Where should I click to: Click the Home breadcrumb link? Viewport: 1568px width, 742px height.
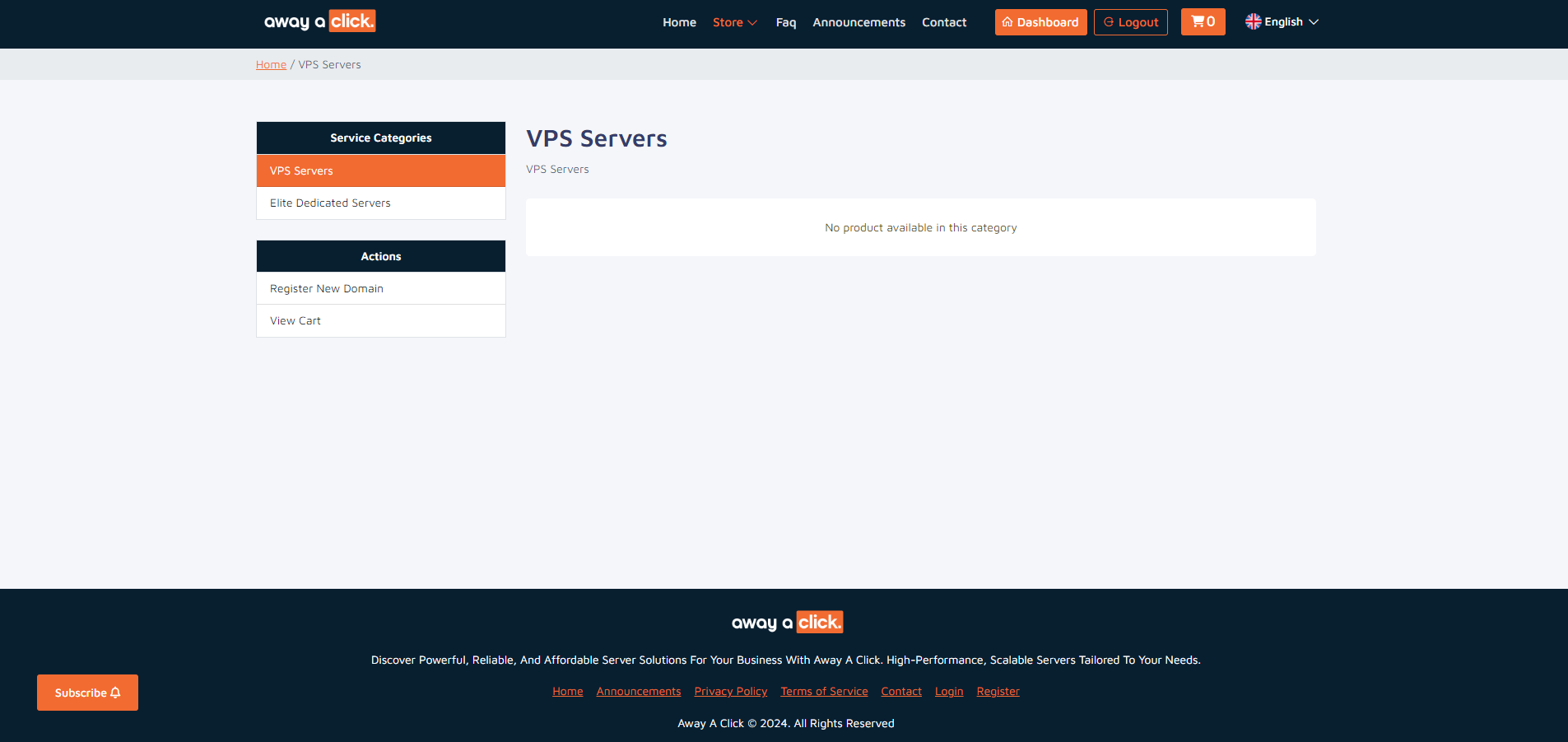pos(271,64)
